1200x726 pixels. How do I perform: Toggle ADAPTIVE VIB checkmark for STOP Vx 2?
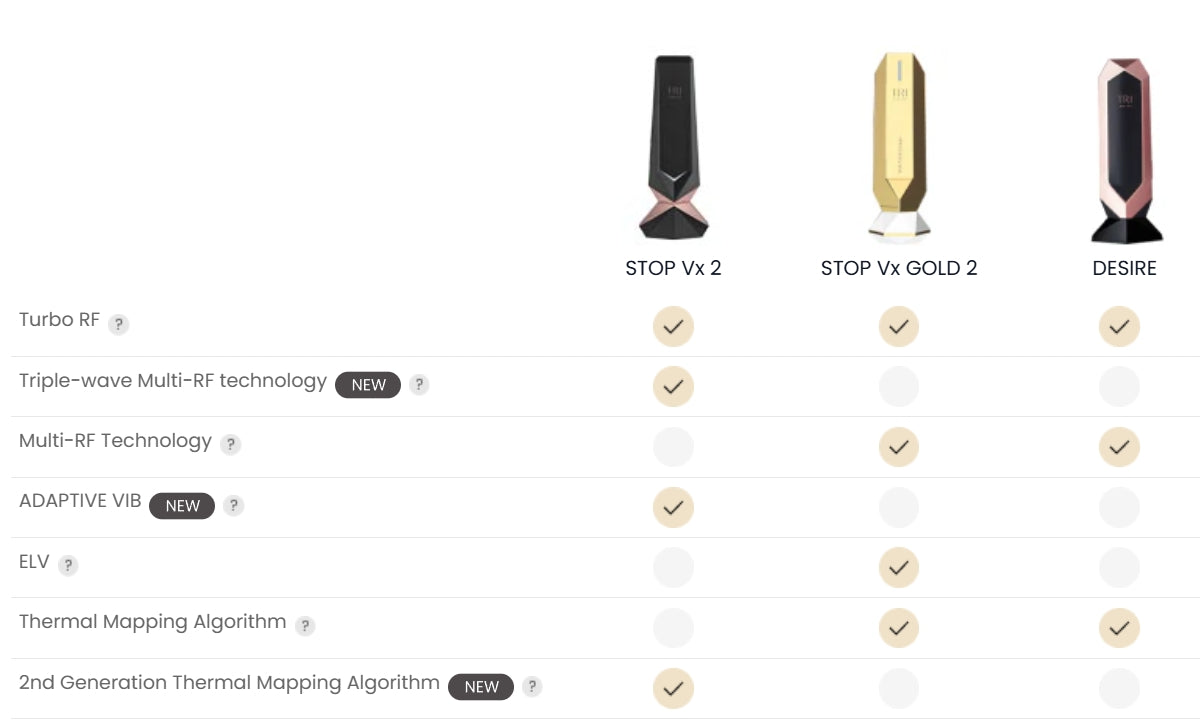(x=673, y=507)
